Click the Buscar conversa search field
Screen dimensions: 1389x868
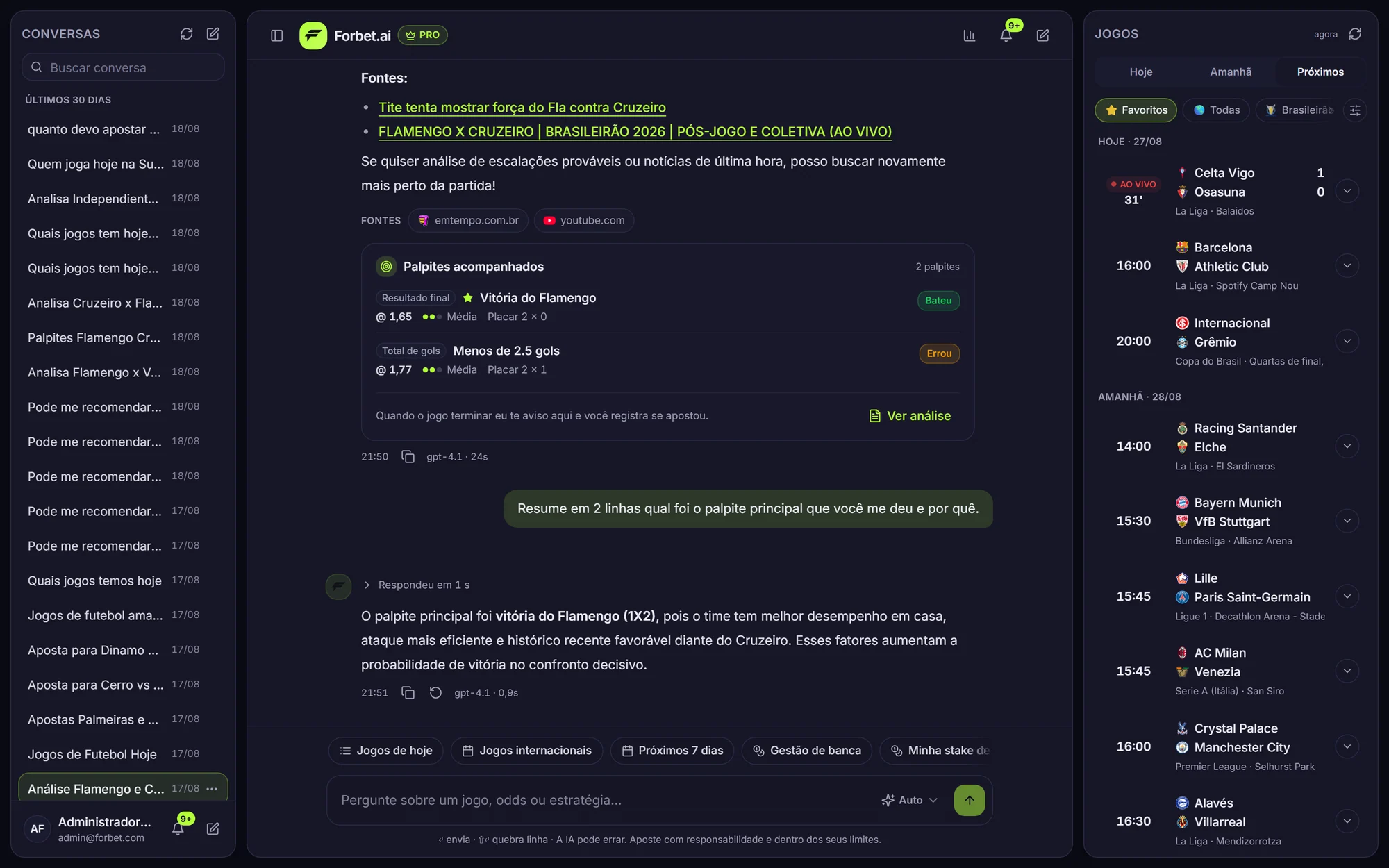tap(124, 67)
